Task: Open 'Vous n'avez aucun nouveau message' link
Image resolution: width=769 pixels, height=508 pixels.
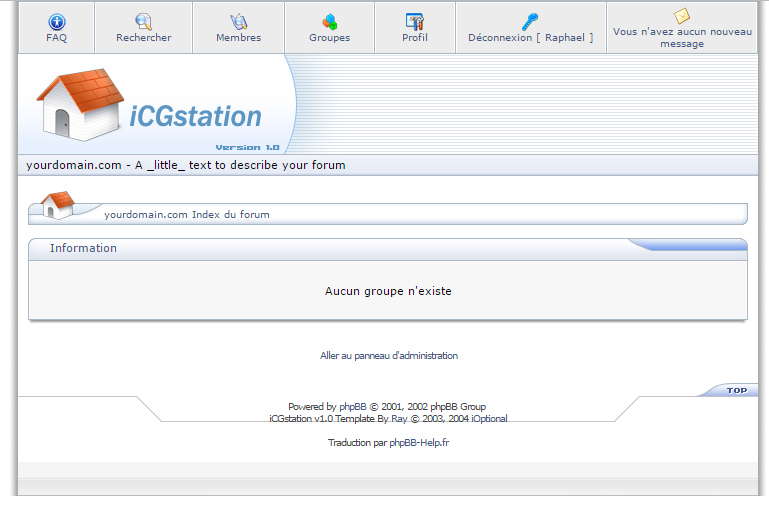Action: 682,38
